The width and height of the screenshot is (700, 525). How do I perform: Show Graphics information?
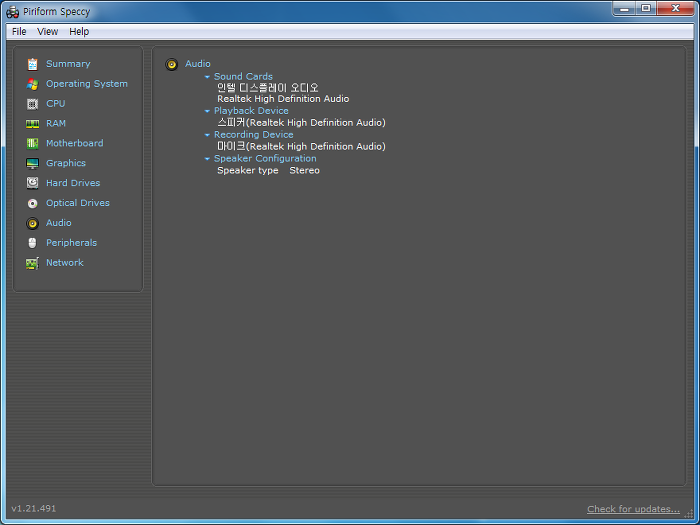click(x=66, y=163)
